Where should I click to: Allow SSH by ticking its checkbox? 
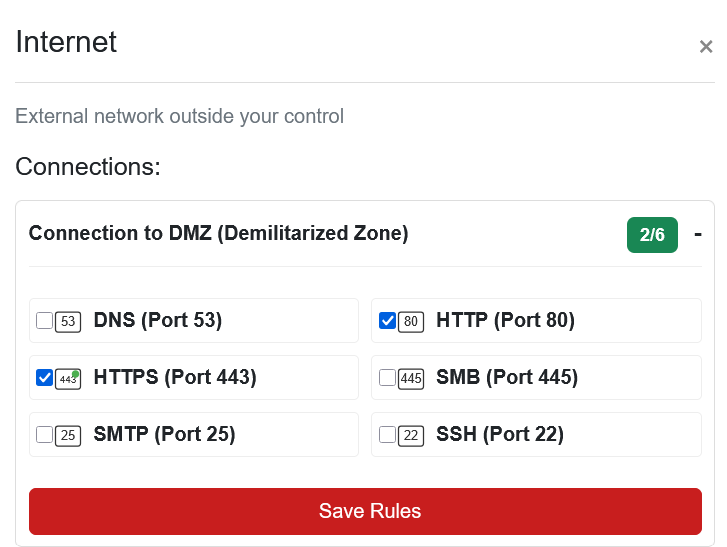tap(387, 435)
